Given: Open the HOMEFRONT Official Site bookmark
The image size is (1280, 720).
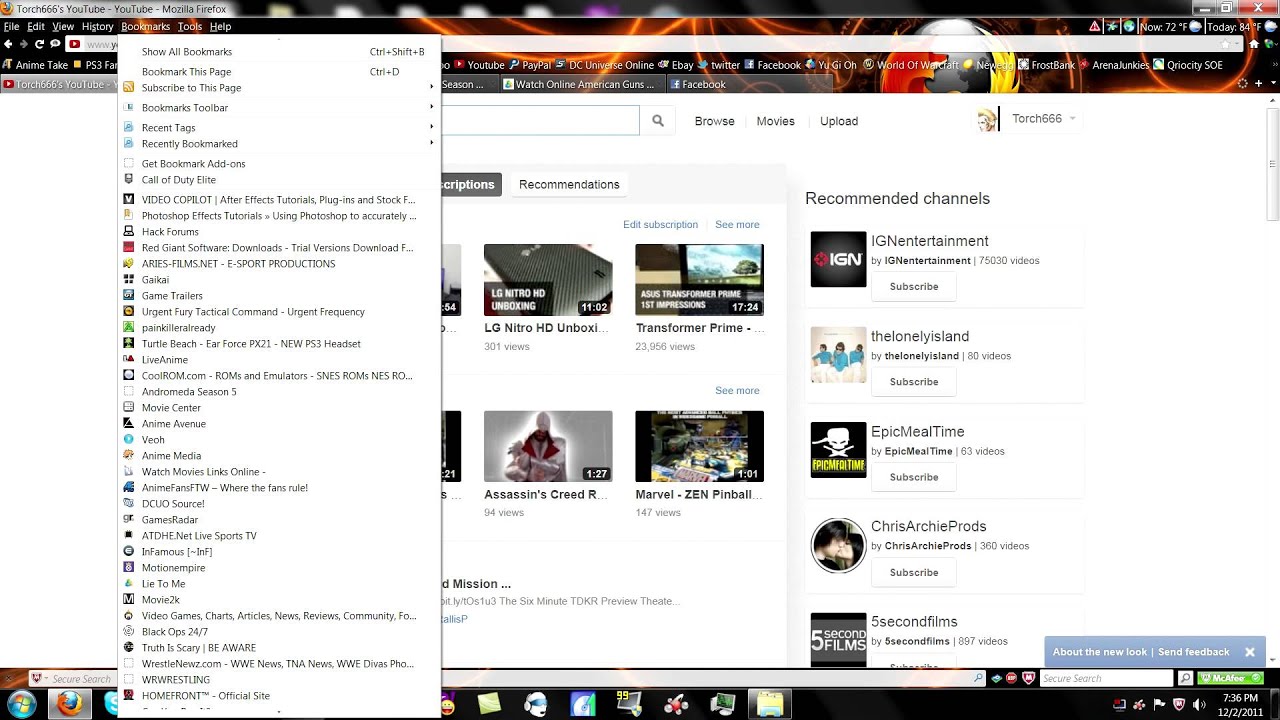Looking at the screenshot, I should coord(280,696).
